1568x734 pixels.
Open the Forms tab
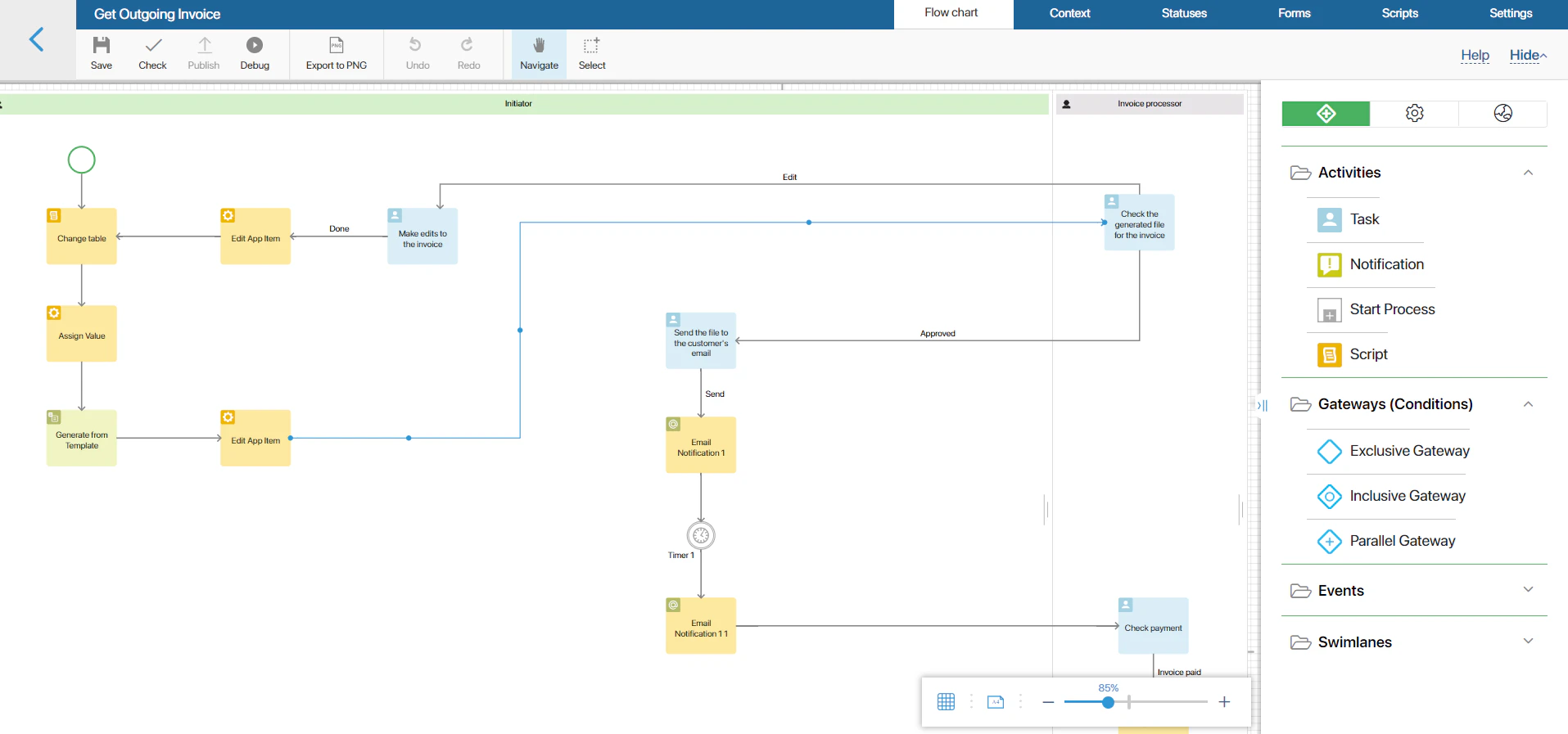click(x=1295, y=13)
